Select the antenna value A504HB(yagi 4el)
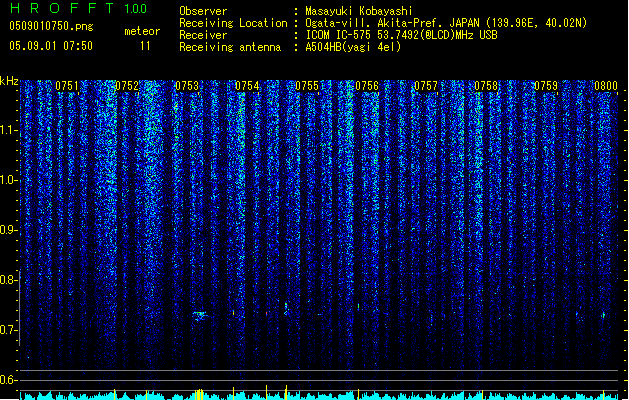Viewport: 629px width, 400px height. (x=353, y=47)
